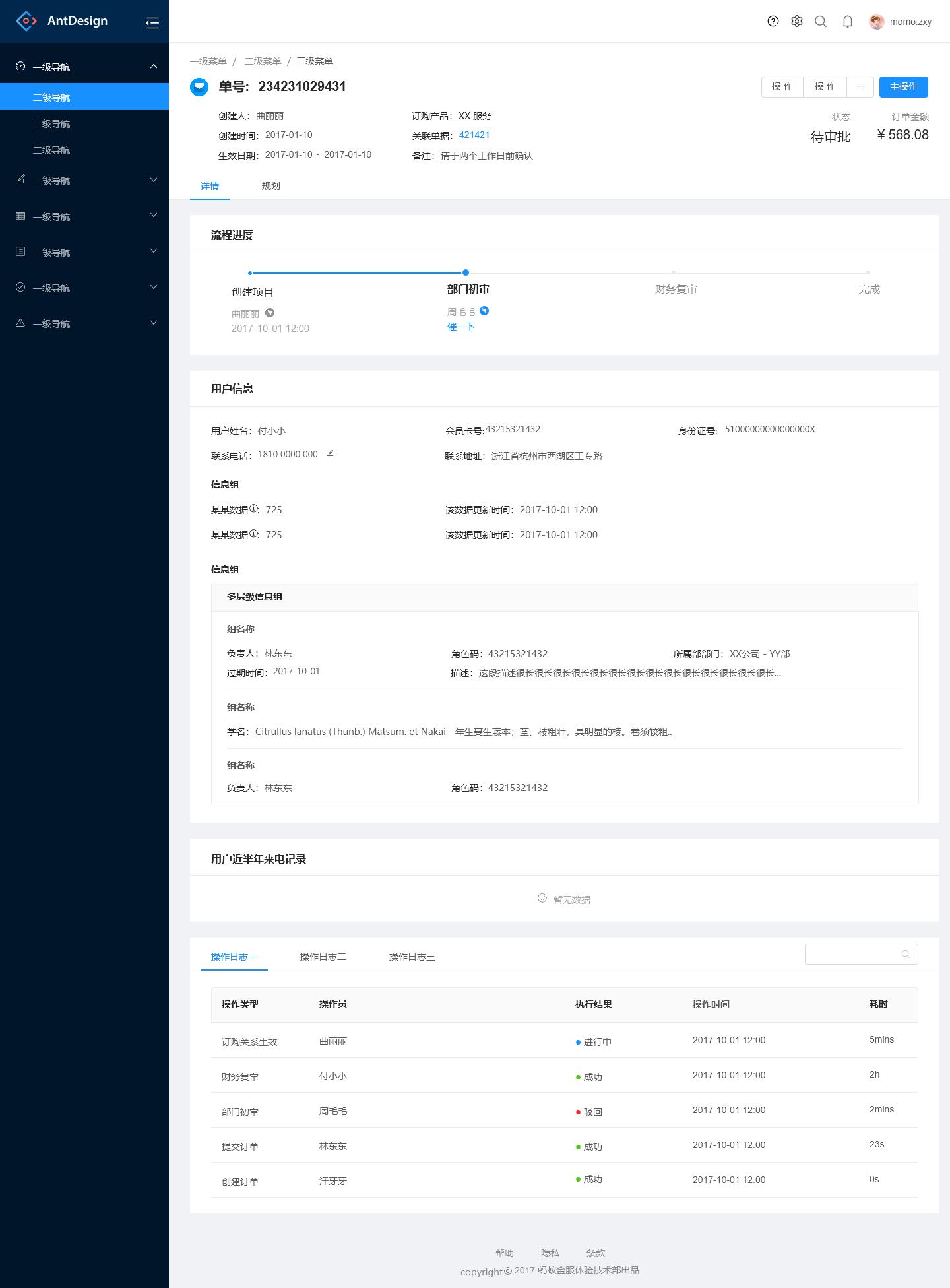Click the form-edit icon in sidebar
The image size is (950, 1288).
(20, 179)
